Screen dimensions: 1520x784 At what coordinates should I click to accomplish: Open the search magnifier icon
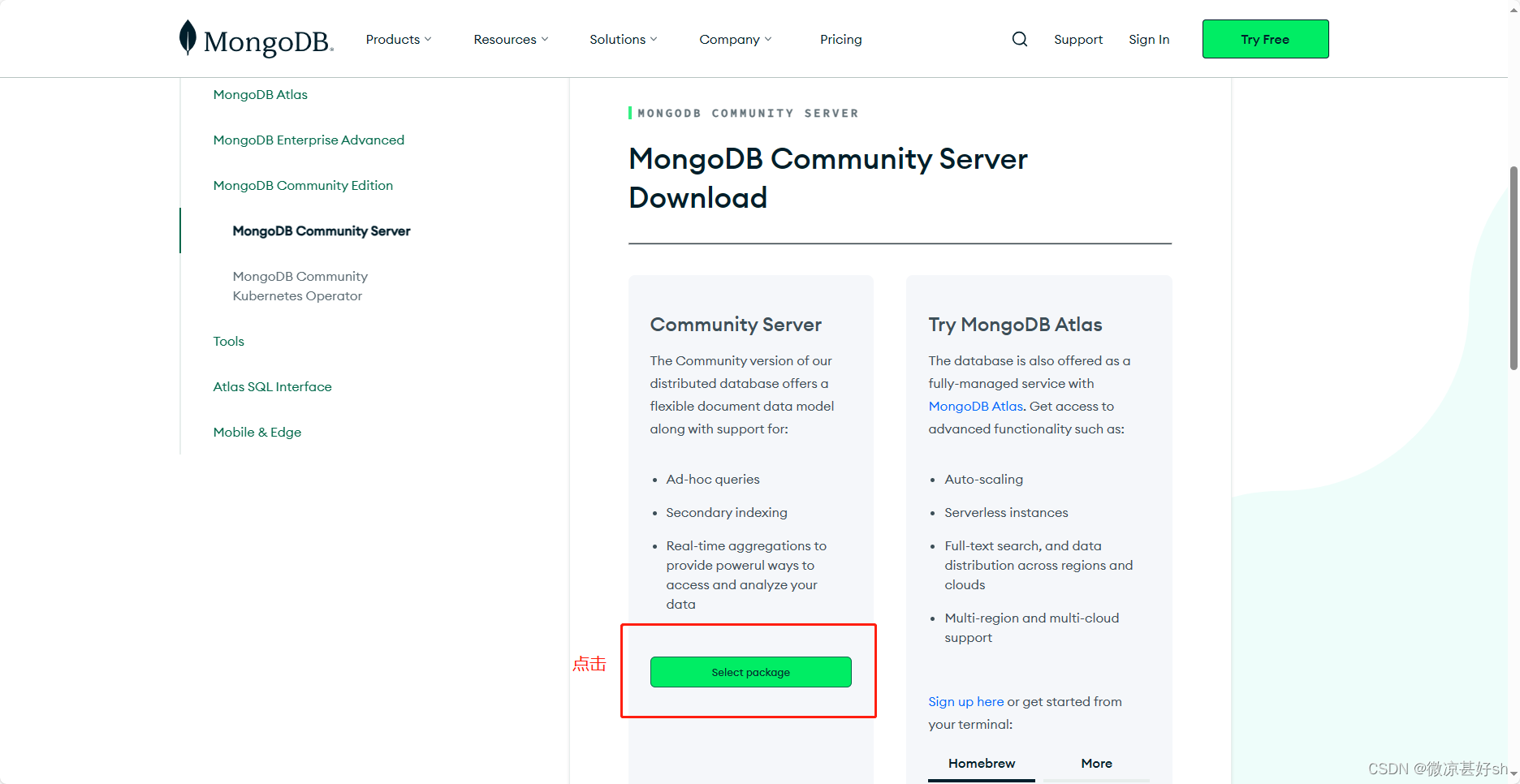tap(1019, 38)
